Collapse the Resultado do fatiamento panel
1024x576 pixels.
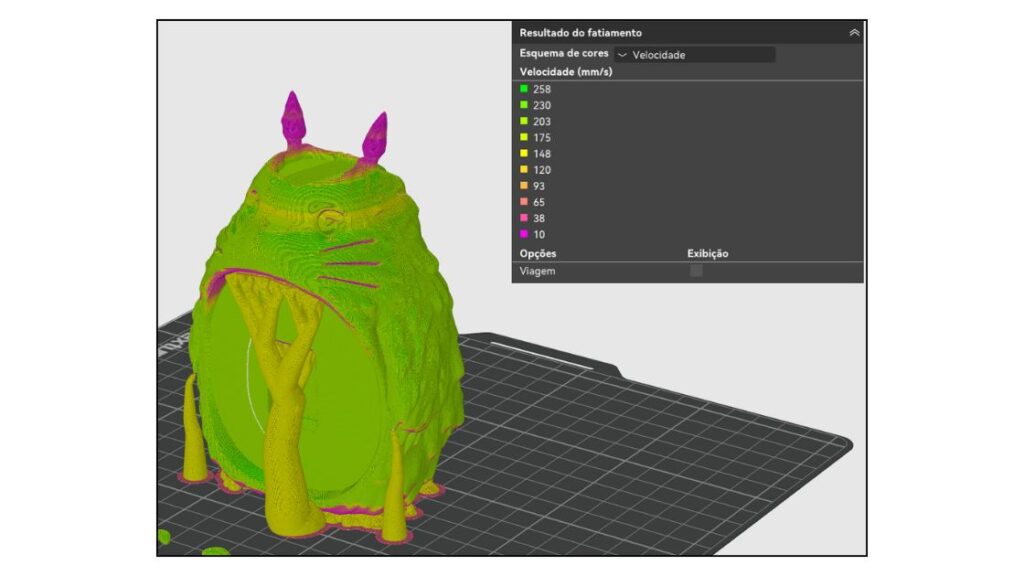pos(854,33)
